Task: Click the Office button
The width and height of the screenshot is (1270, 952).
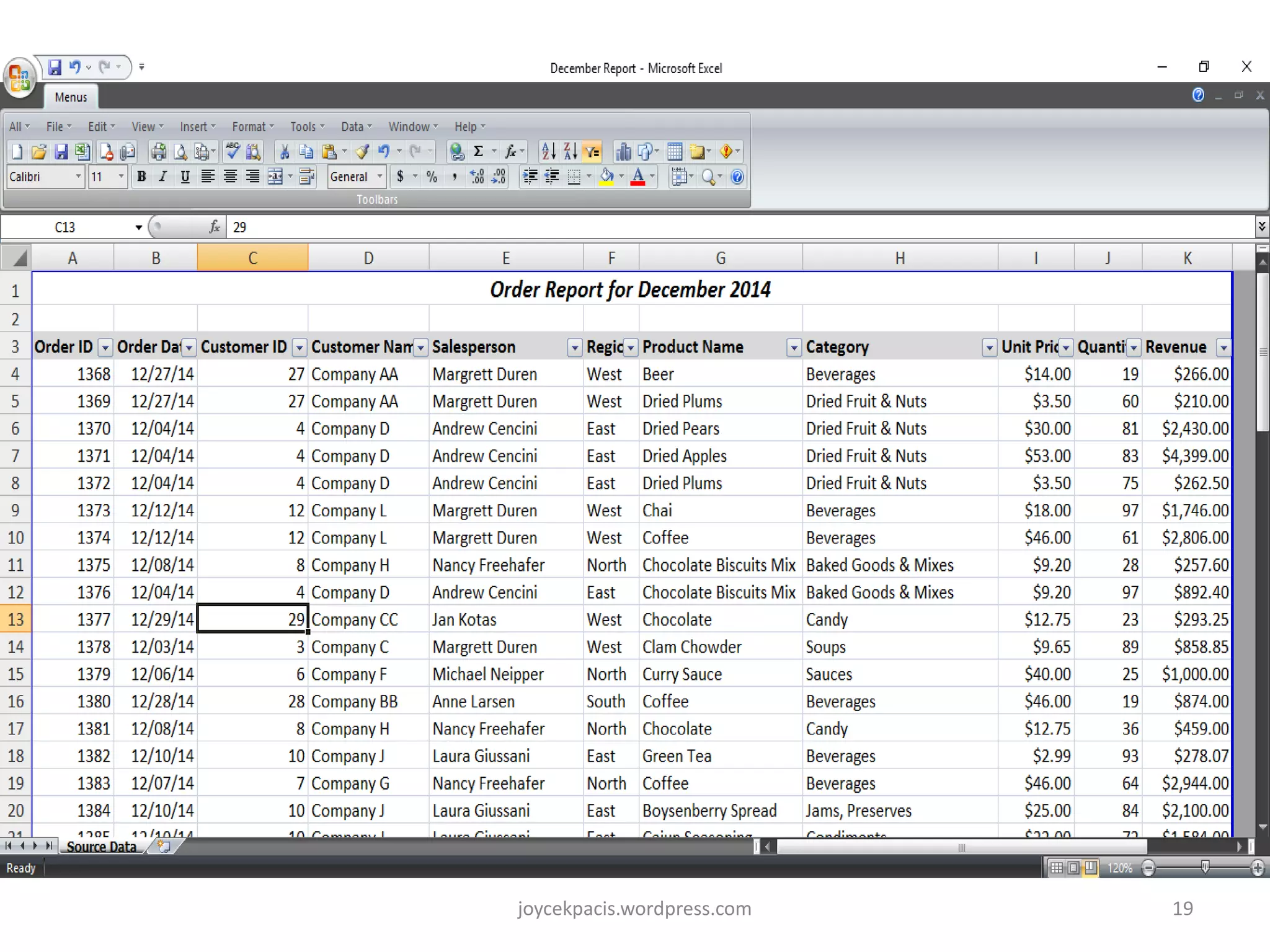Action: tap(19, 79)
